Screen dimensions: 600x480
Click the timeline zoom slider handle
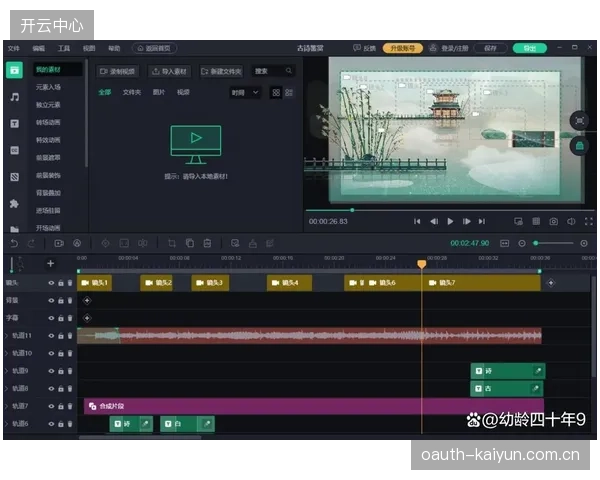click(536, 243)
